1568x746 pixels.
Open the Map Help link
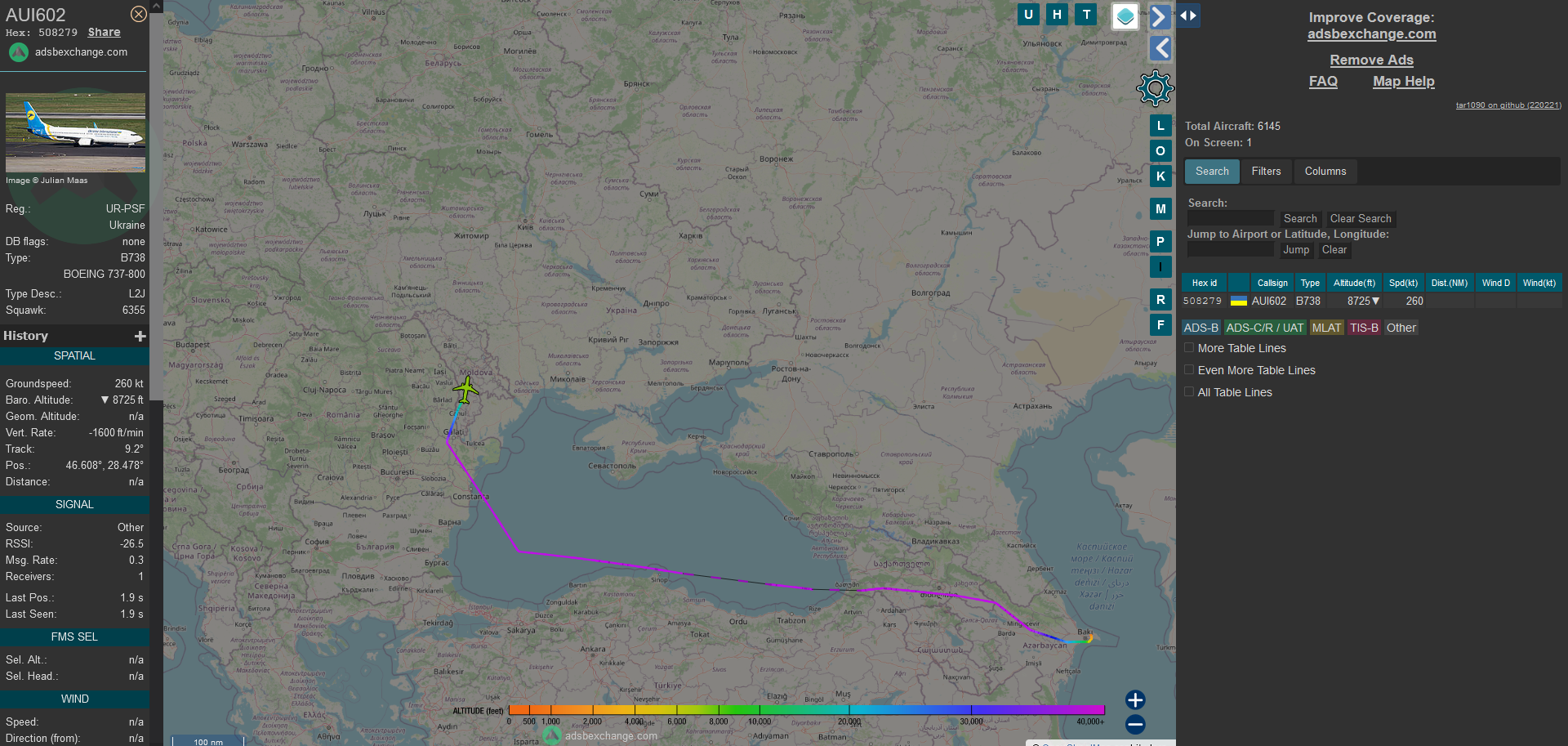[x=1403, y=82]
